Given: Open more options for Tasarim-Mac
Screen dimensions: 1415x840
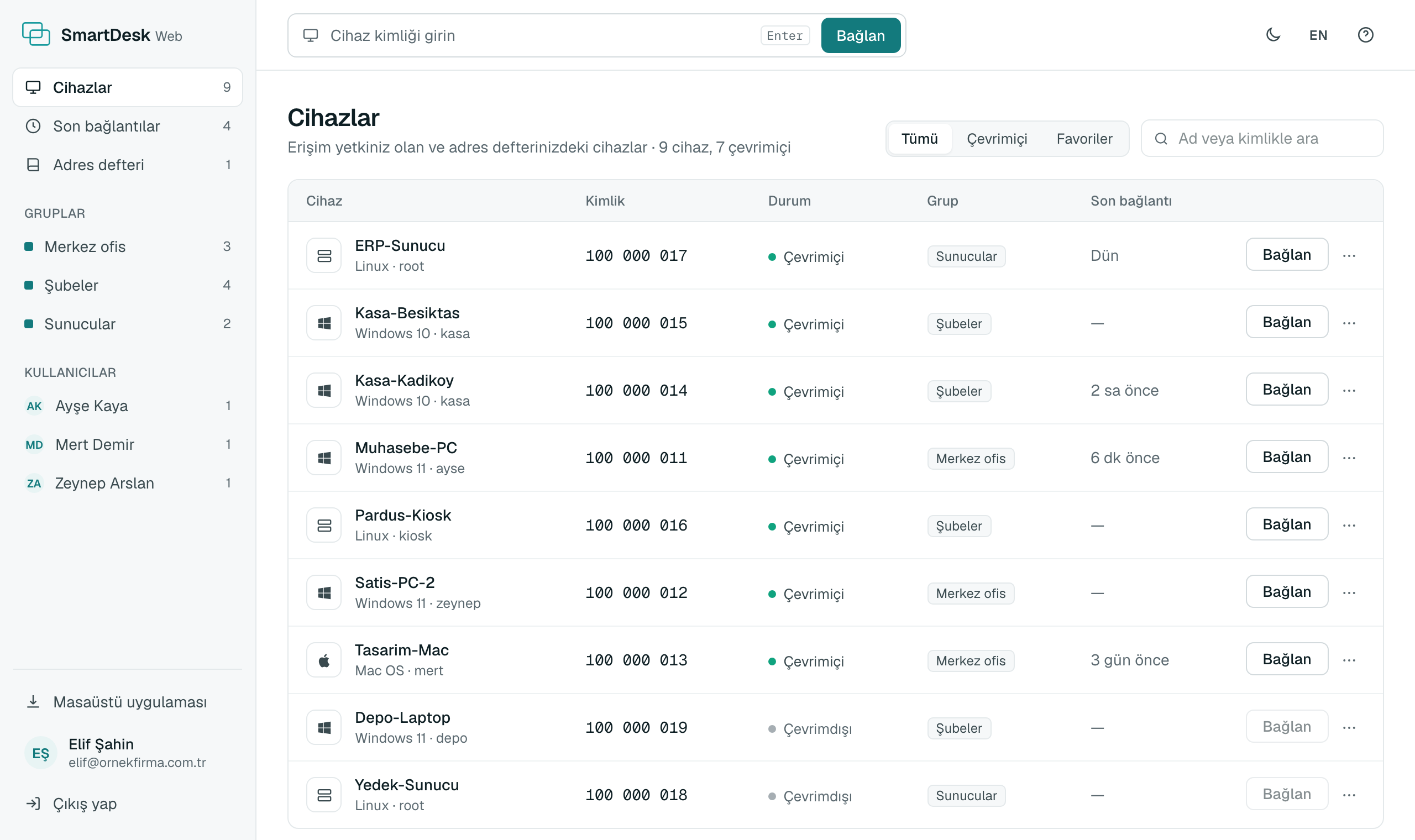Looking at the screenshot, I should [x=1349, y=660].
